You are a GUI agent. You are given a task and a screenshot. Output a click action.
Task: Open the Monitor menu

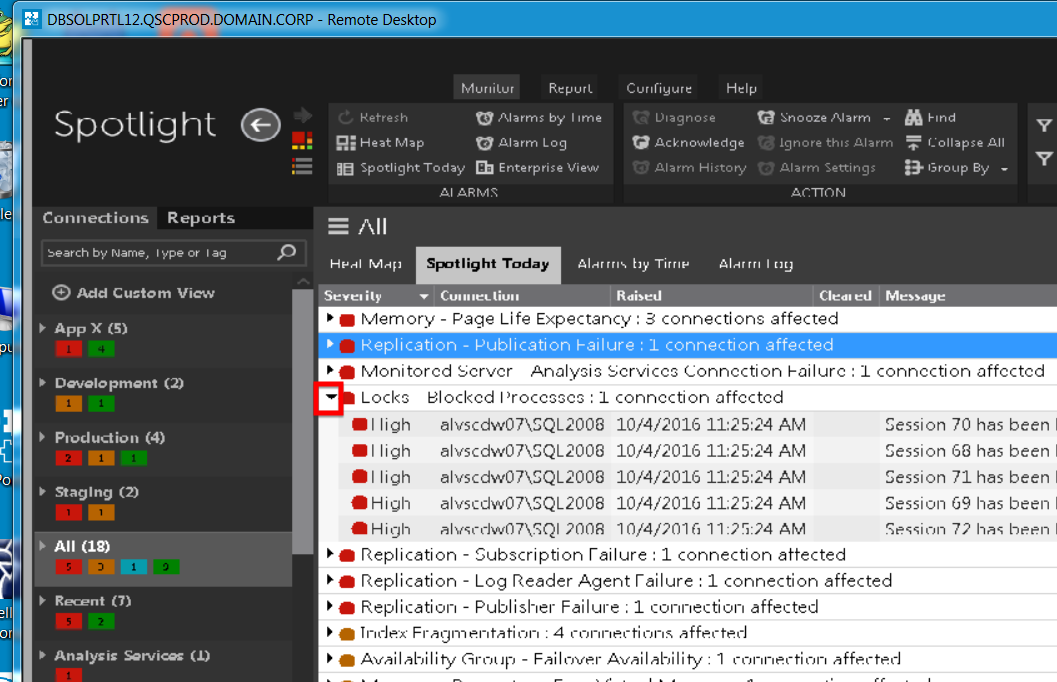[487, 88]
